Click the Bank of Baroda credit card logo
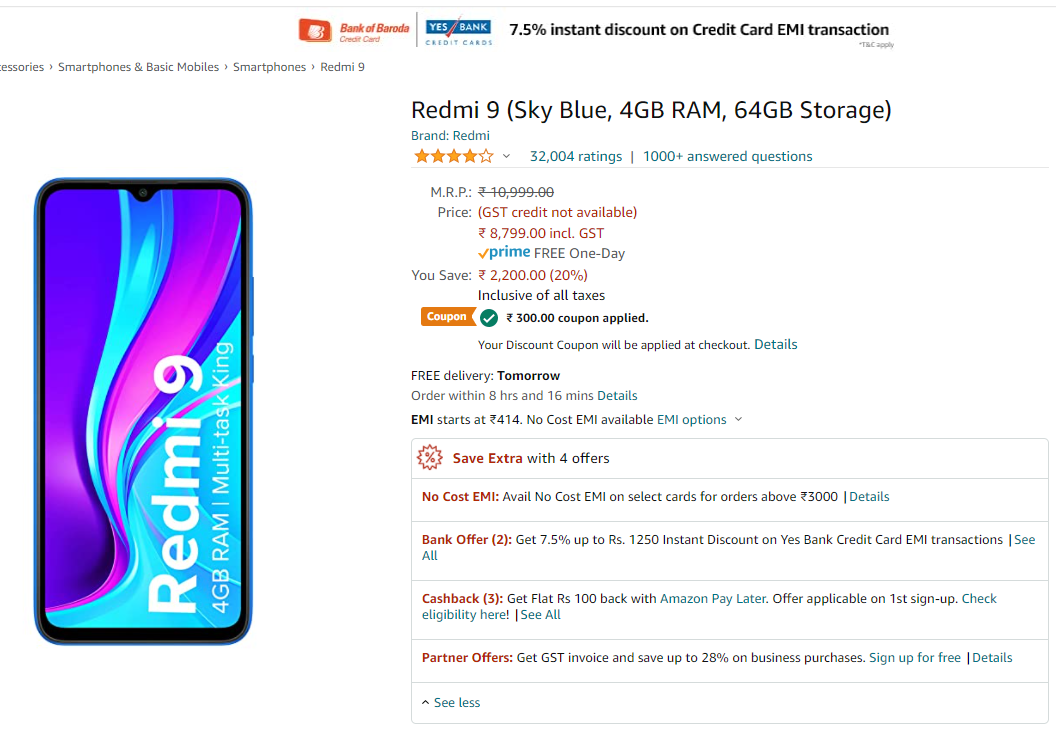 [x=354, y=30]
